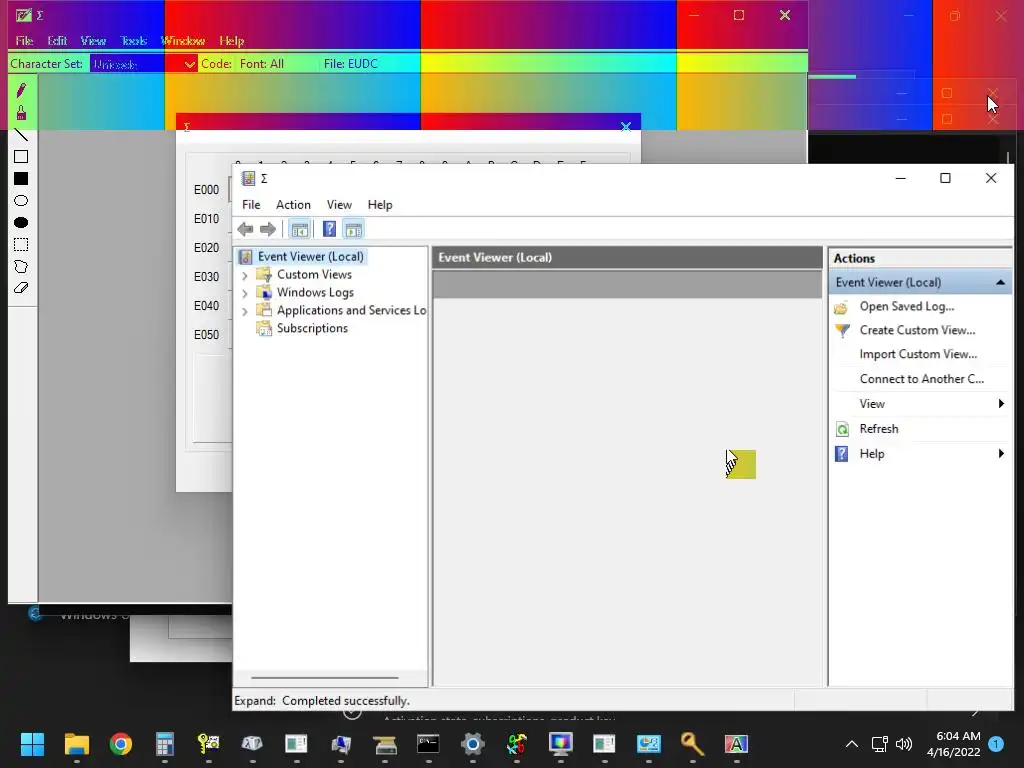Activate the Freeform Selection tool

21,266
